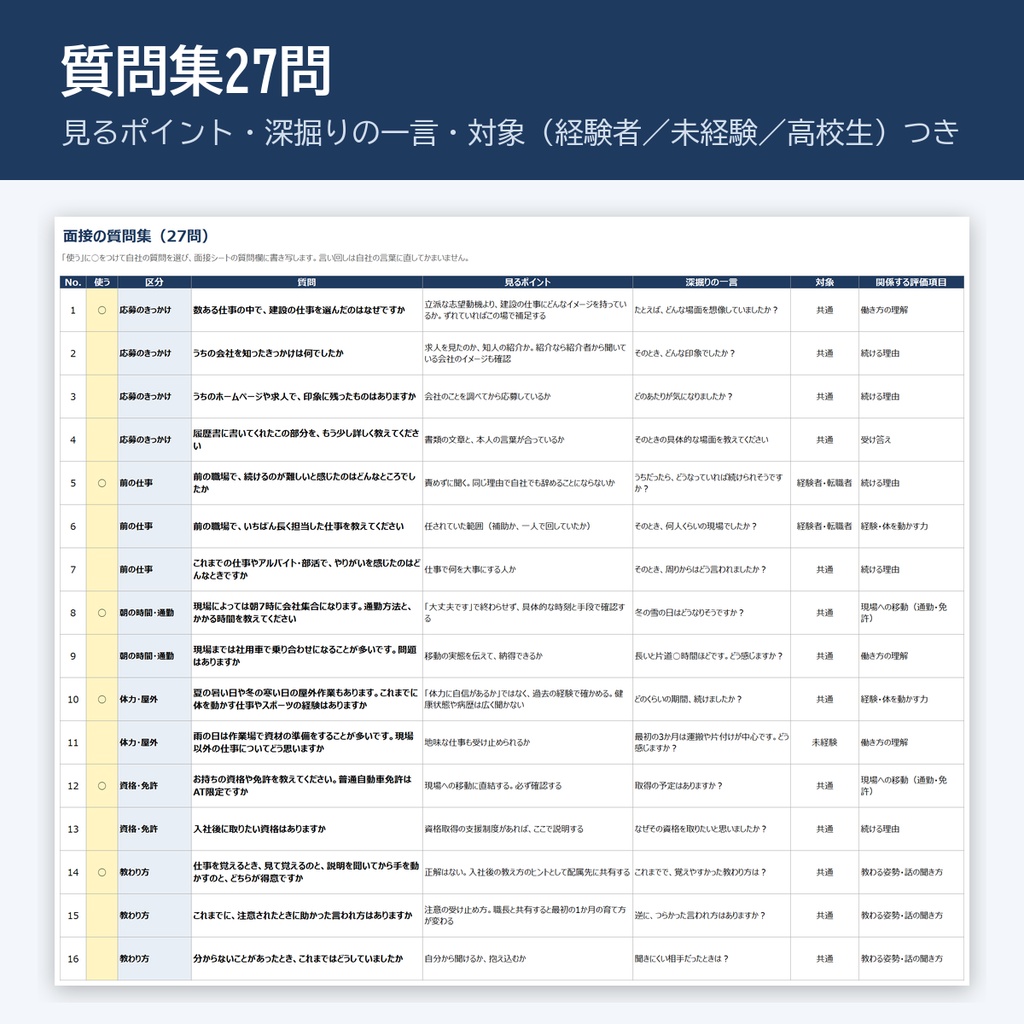Click 見るポイント cell 書類の文章と、本人の言葉が合っているか

click(x=528, y=440)
